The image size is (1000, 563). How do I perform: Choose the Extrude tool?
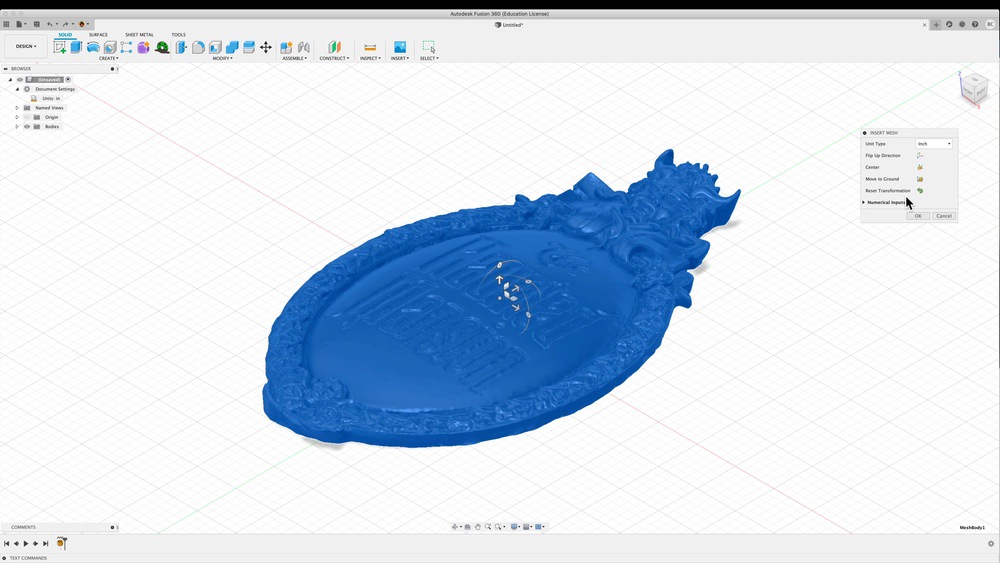coord(77,47)
